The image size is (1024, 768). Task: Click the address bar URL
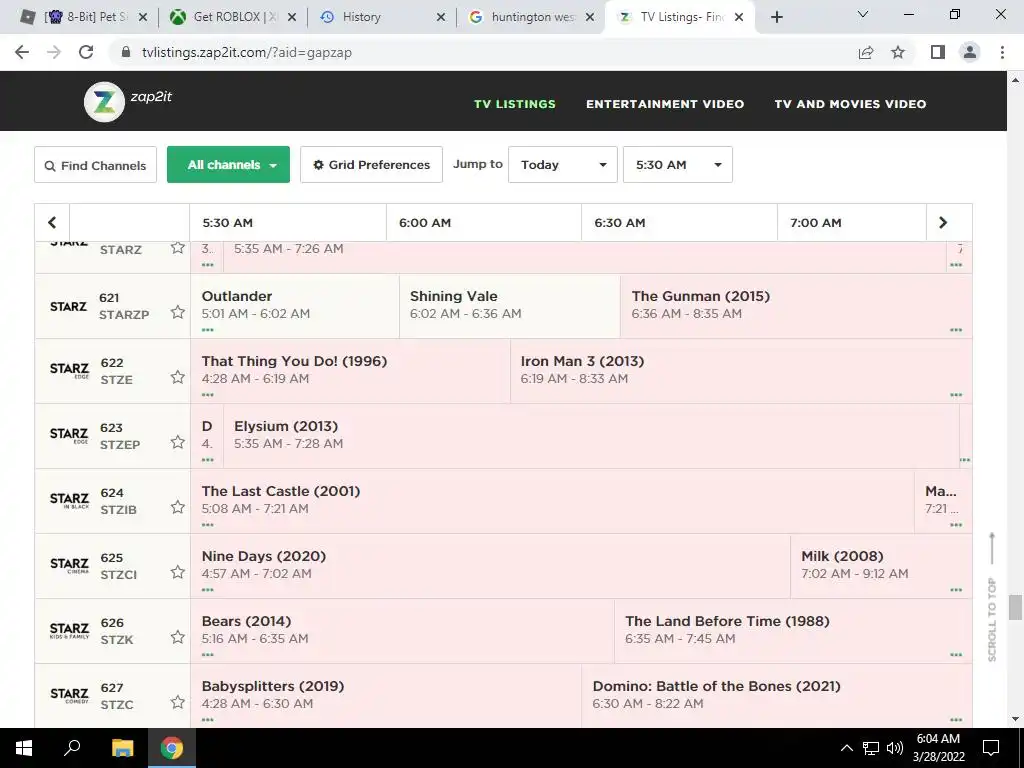coord(247,52)
